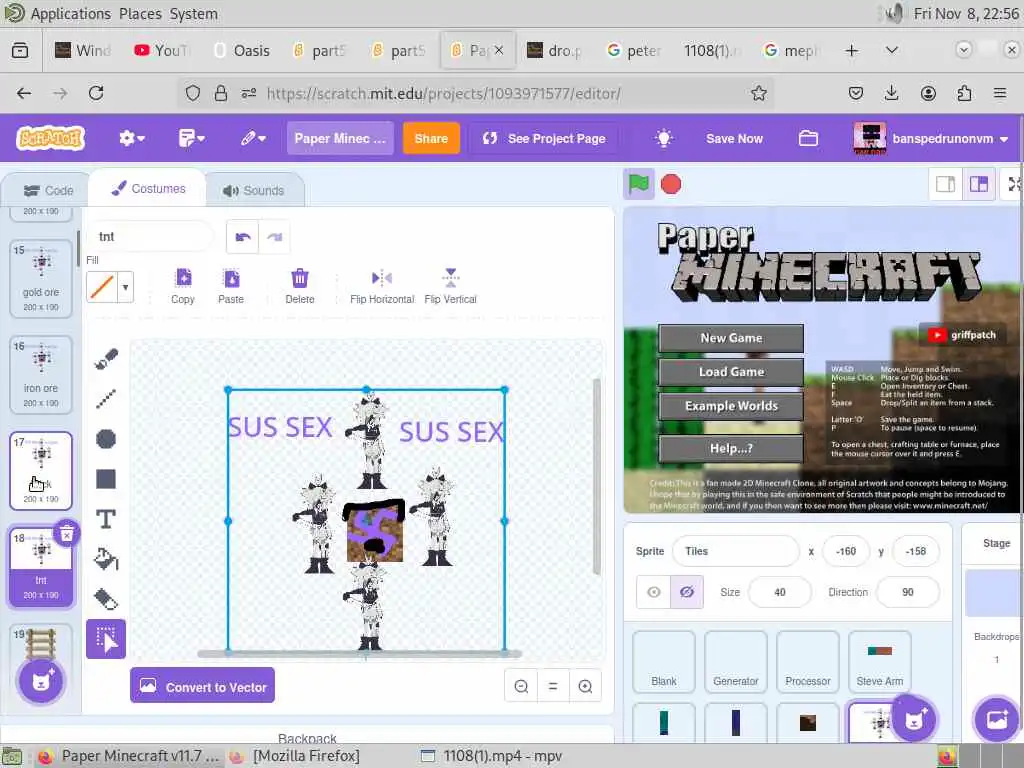Select the Circle tool
This screenshot has height=768, width=1024.
tap(106, 439)
